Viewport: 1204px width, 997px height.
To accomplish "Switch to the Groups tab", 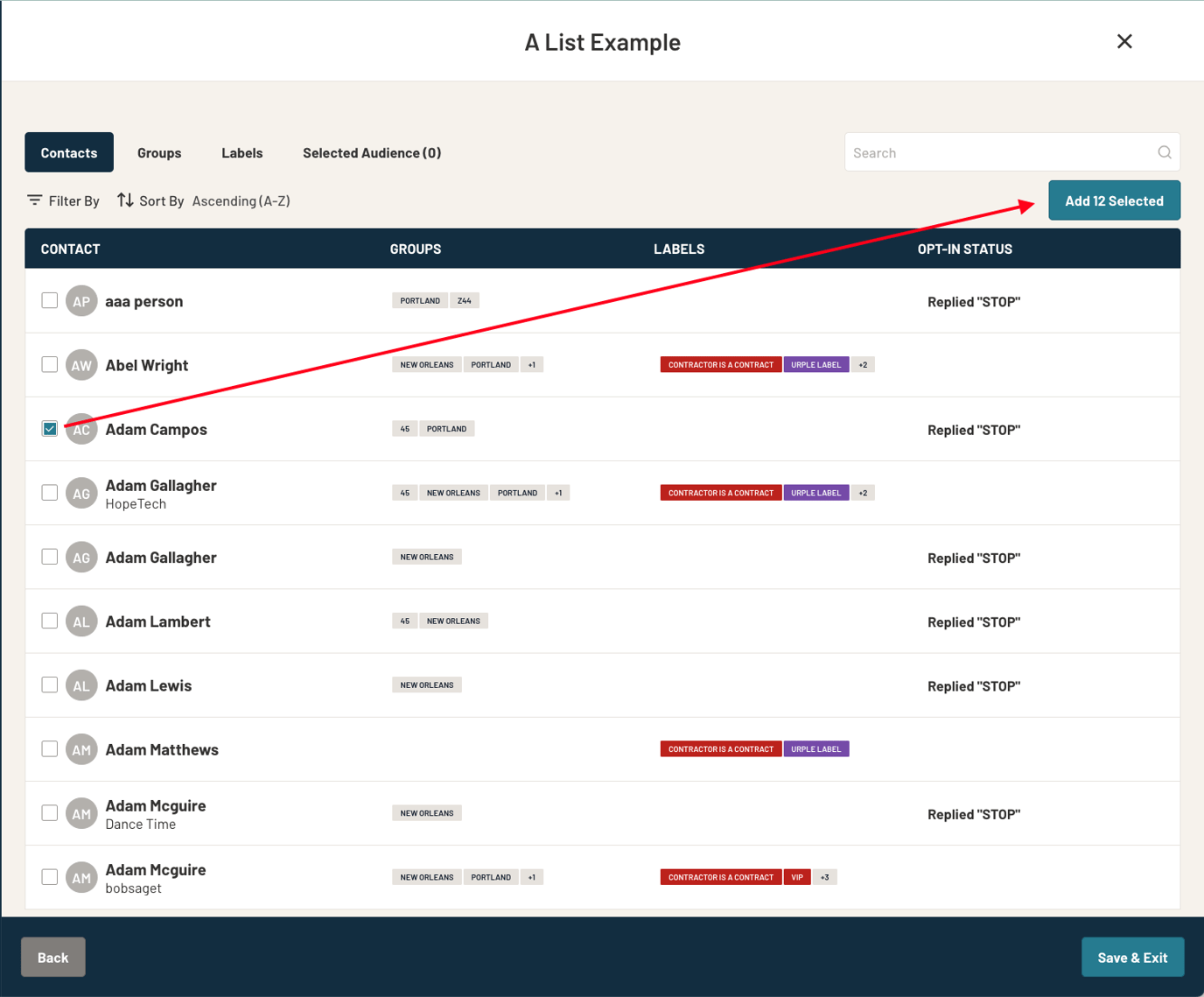I will (x=159, y=152).
